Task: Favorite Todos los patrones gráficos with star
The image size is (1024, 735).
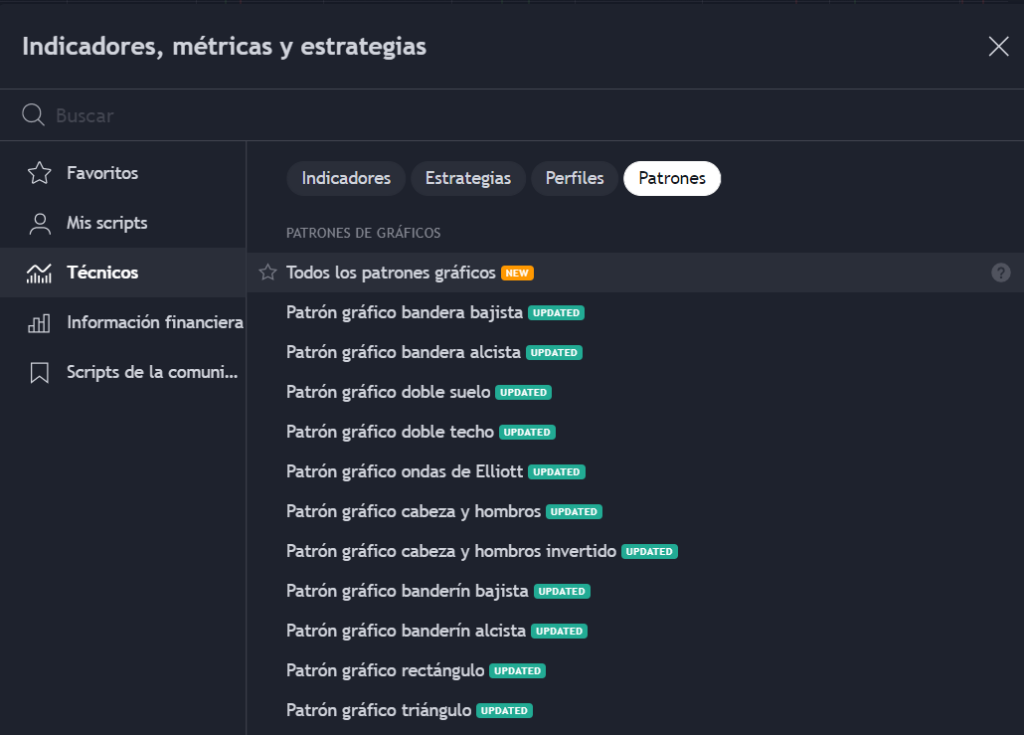Action: (x=267, y=272)
